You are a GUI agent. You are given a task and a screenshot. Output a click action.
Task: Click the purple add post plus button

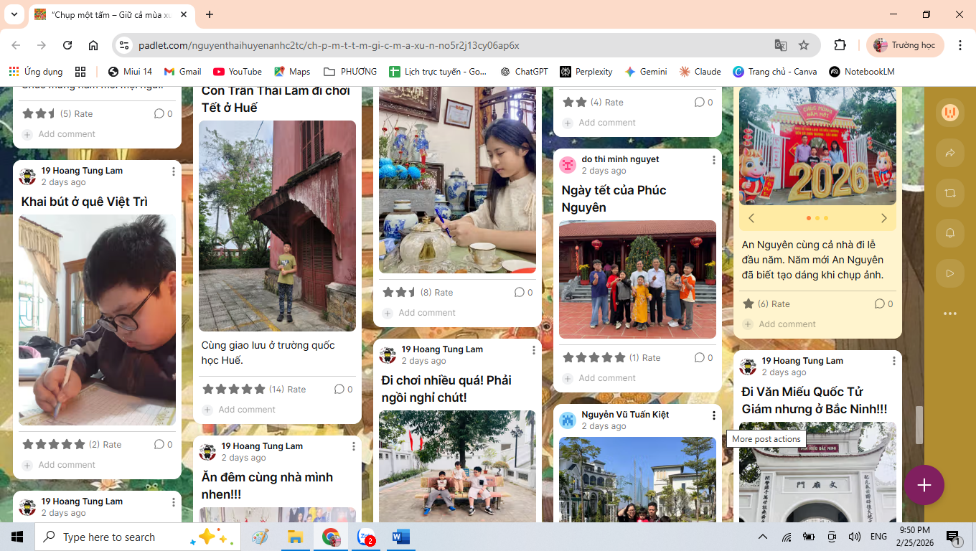(x=924, y=485)
